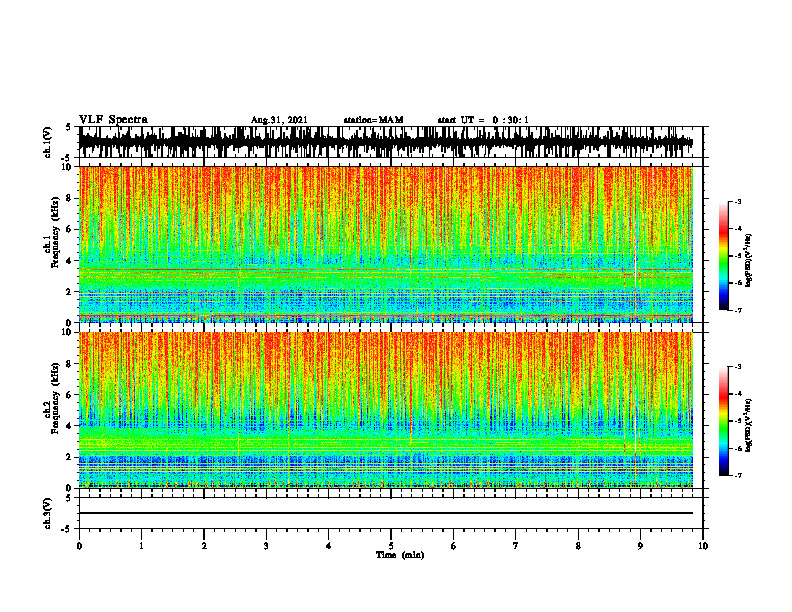
Task: Click the "-7" tick on ch.2 color bar
Action: click(x=738, y=476)
